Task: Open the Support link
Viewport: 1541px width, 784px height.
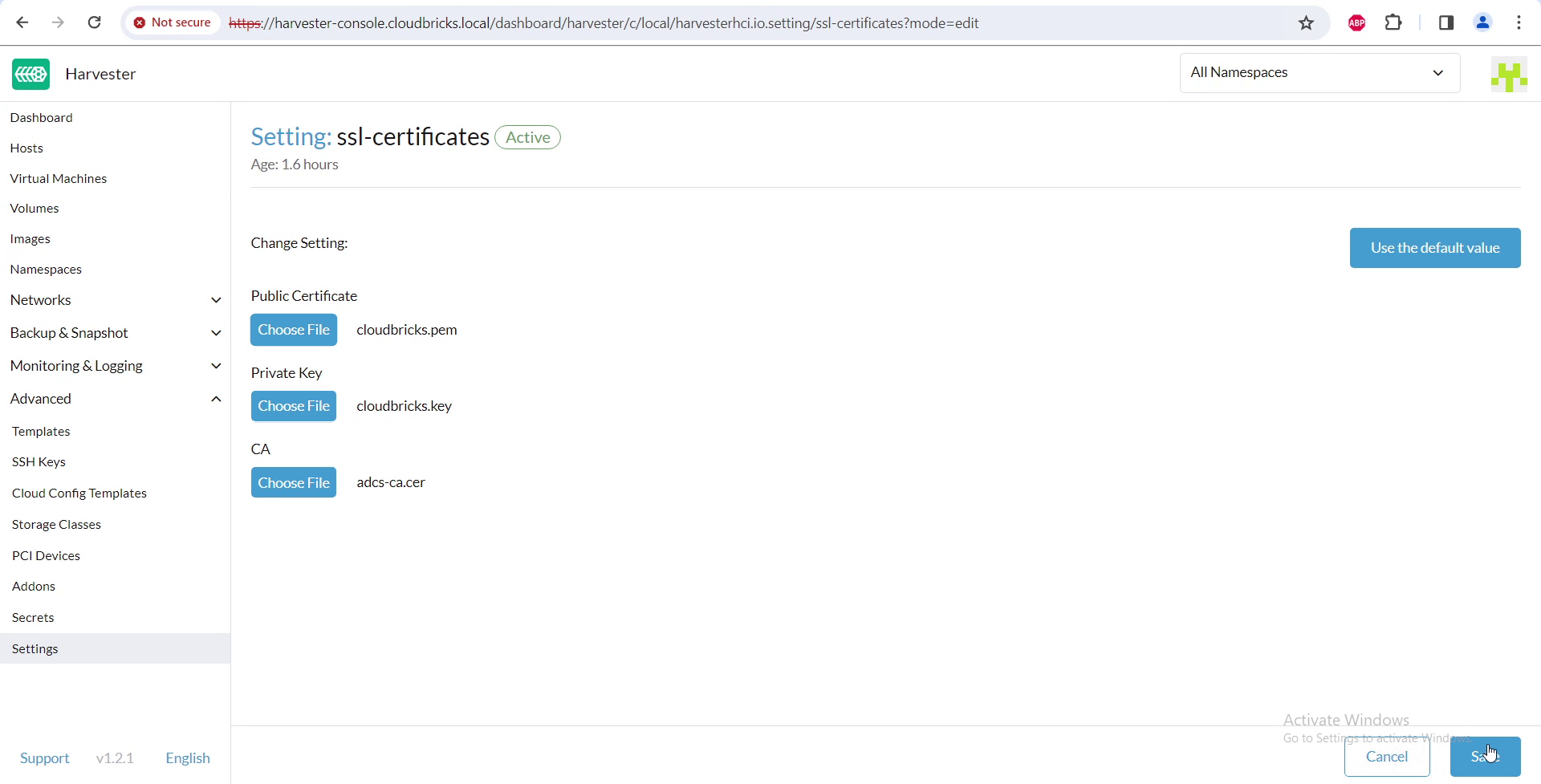Action: click(45, 758)
